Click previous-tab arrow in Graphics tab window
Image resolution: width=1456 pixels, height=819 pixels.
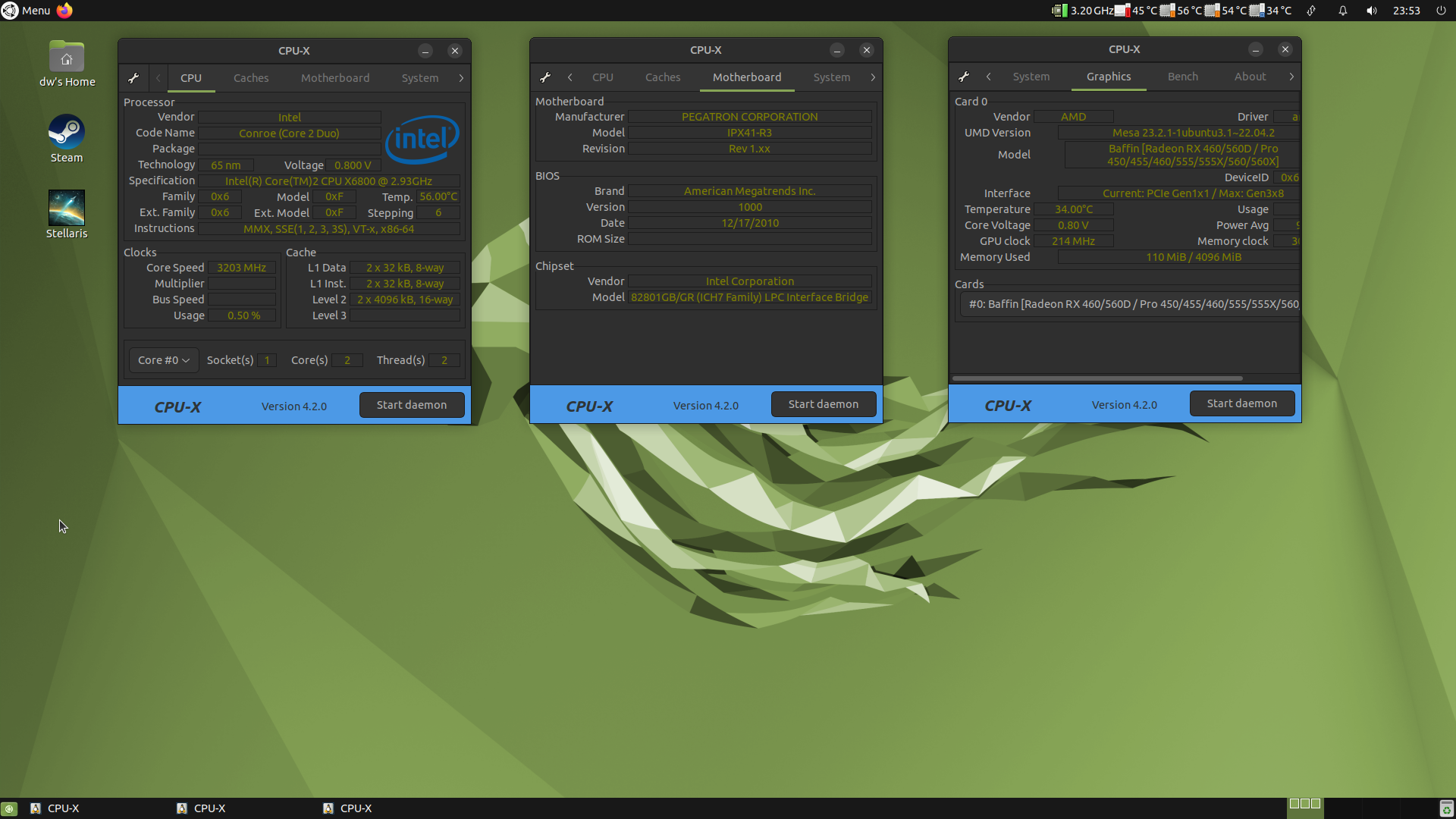(x=989, y=77)
